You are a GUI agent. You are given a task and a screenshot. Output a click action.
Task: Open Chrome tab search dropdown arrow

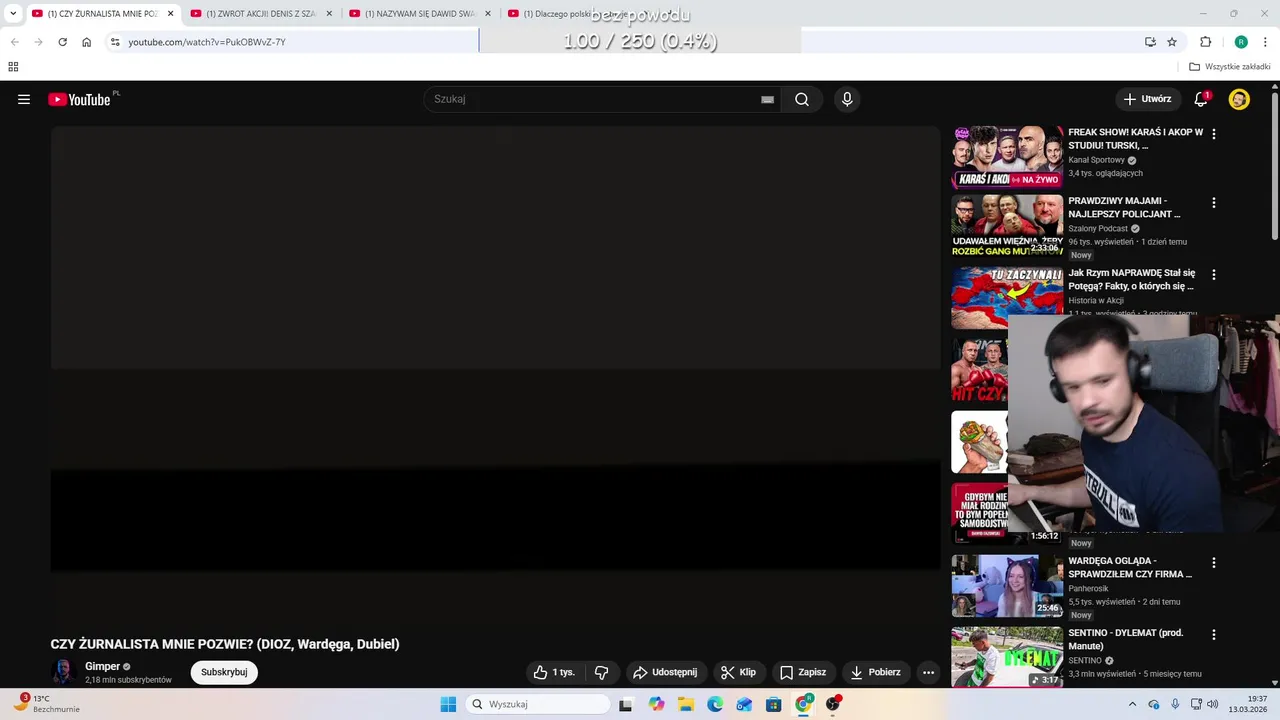click(13, 14)
